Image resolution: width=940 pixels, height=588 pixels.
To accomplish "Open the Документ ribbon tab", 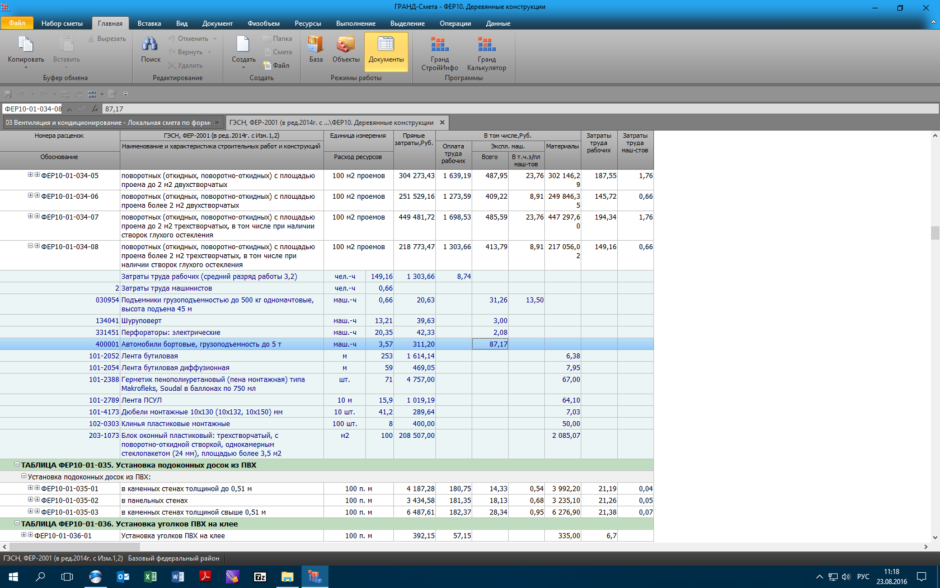I will 217,23.
